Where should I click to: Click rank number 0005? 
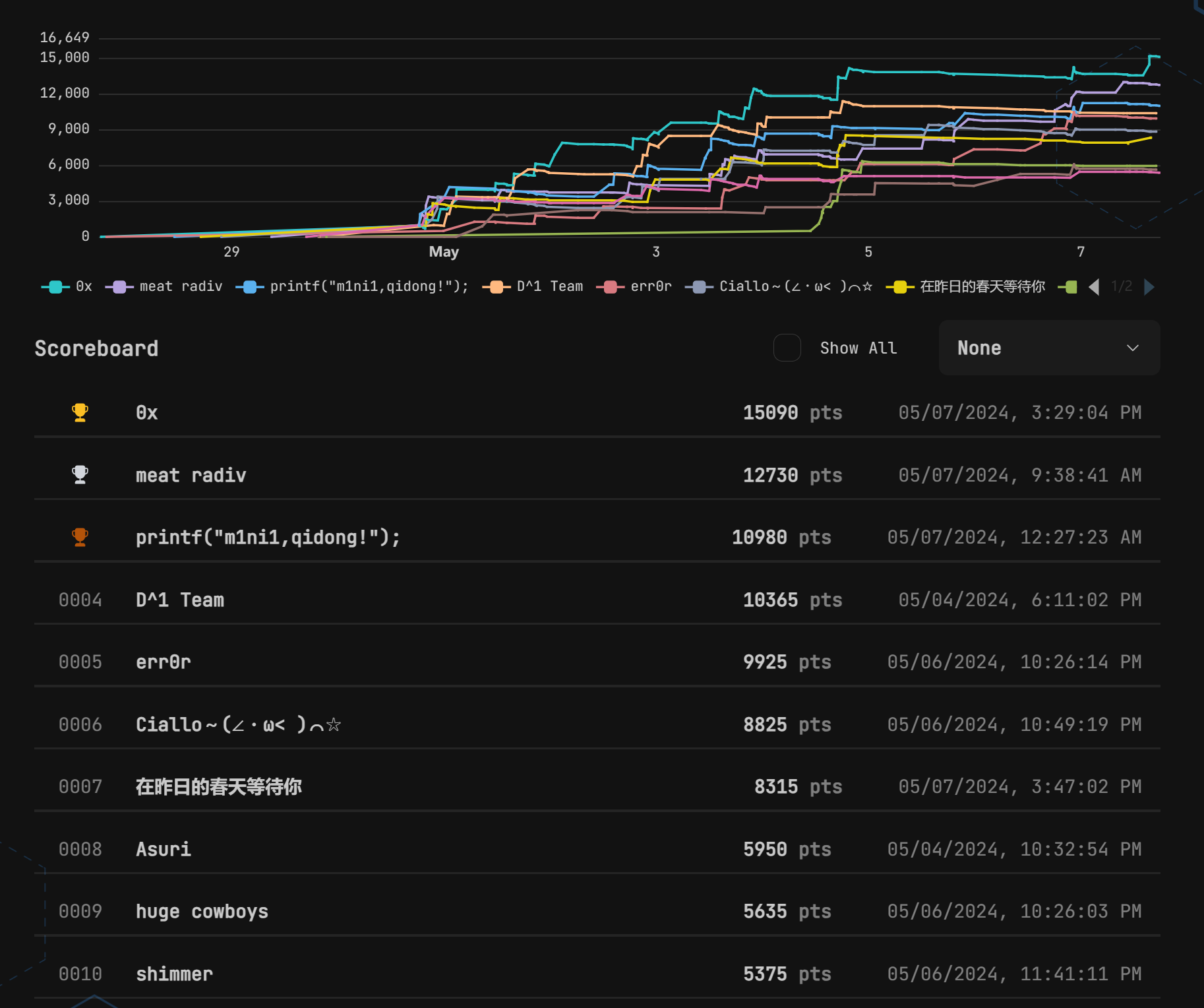point(80,662)
